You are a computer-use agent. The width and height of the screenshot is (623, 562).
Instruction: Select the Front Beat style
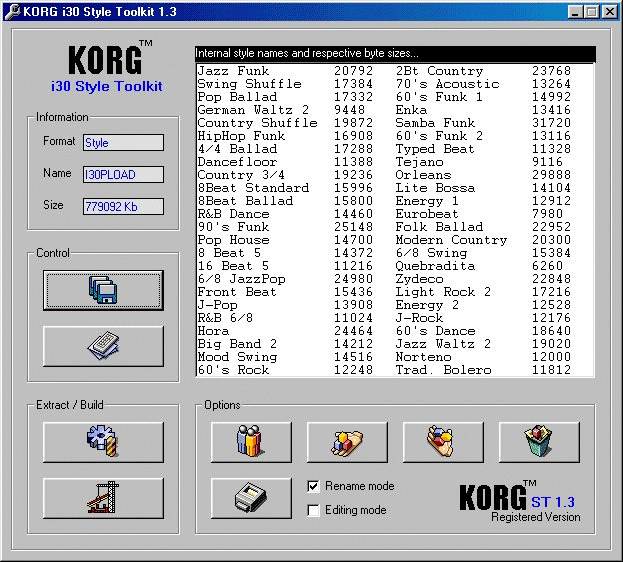[237, 292]
